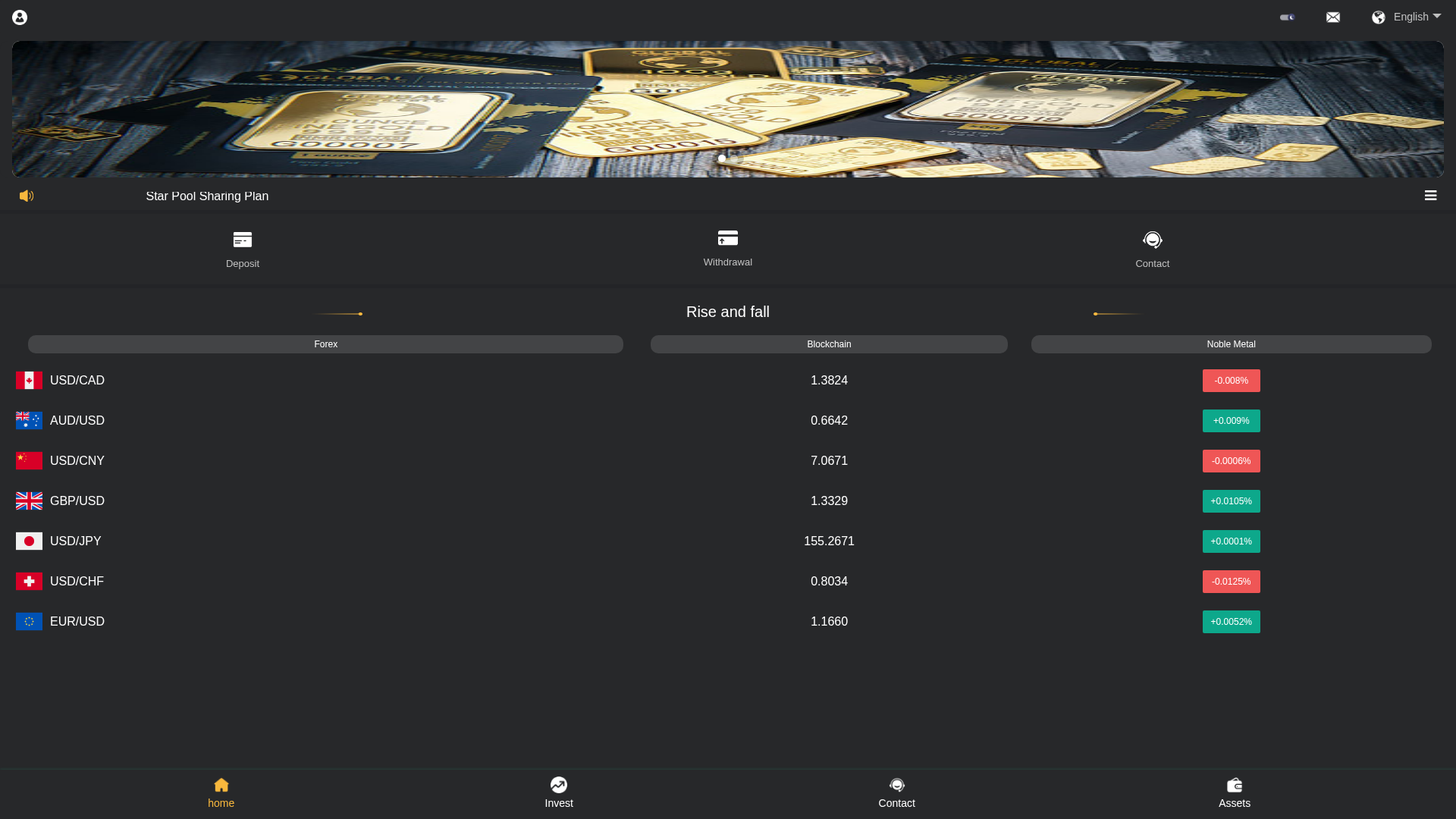Click the Japan flag icon
Viewport: 1456px width, 819px height.
tap(29, 541)
